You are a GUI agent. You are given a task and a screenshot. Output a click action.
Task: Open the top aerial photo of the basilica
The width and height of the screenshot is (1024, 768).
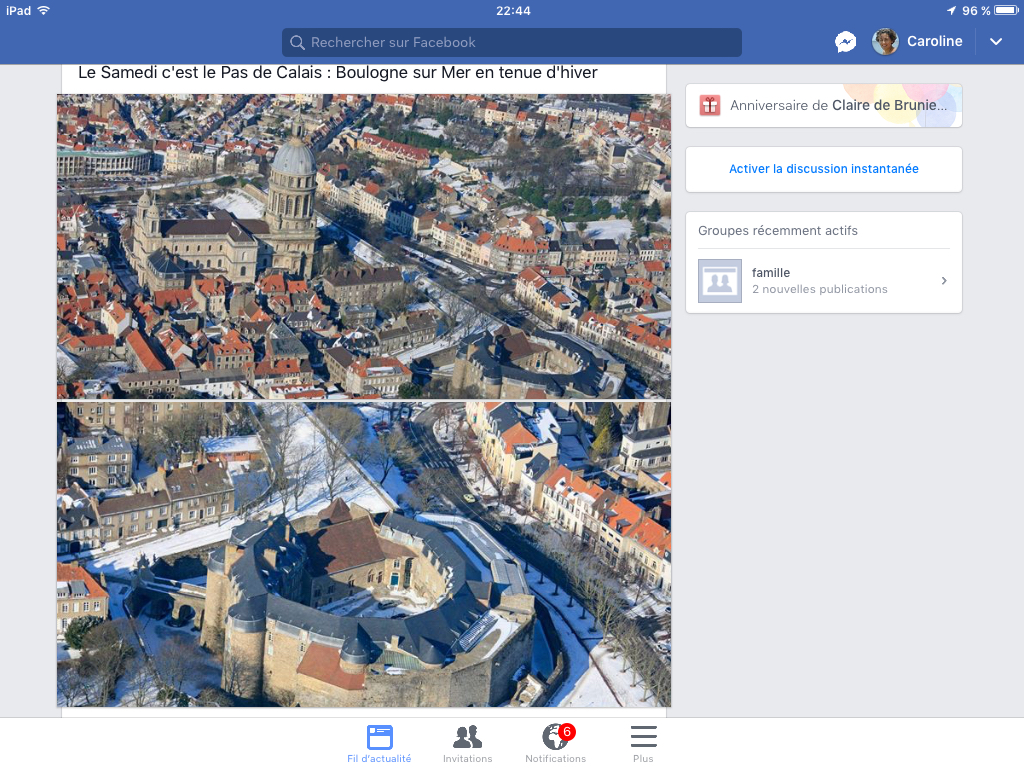coord(363,246)
